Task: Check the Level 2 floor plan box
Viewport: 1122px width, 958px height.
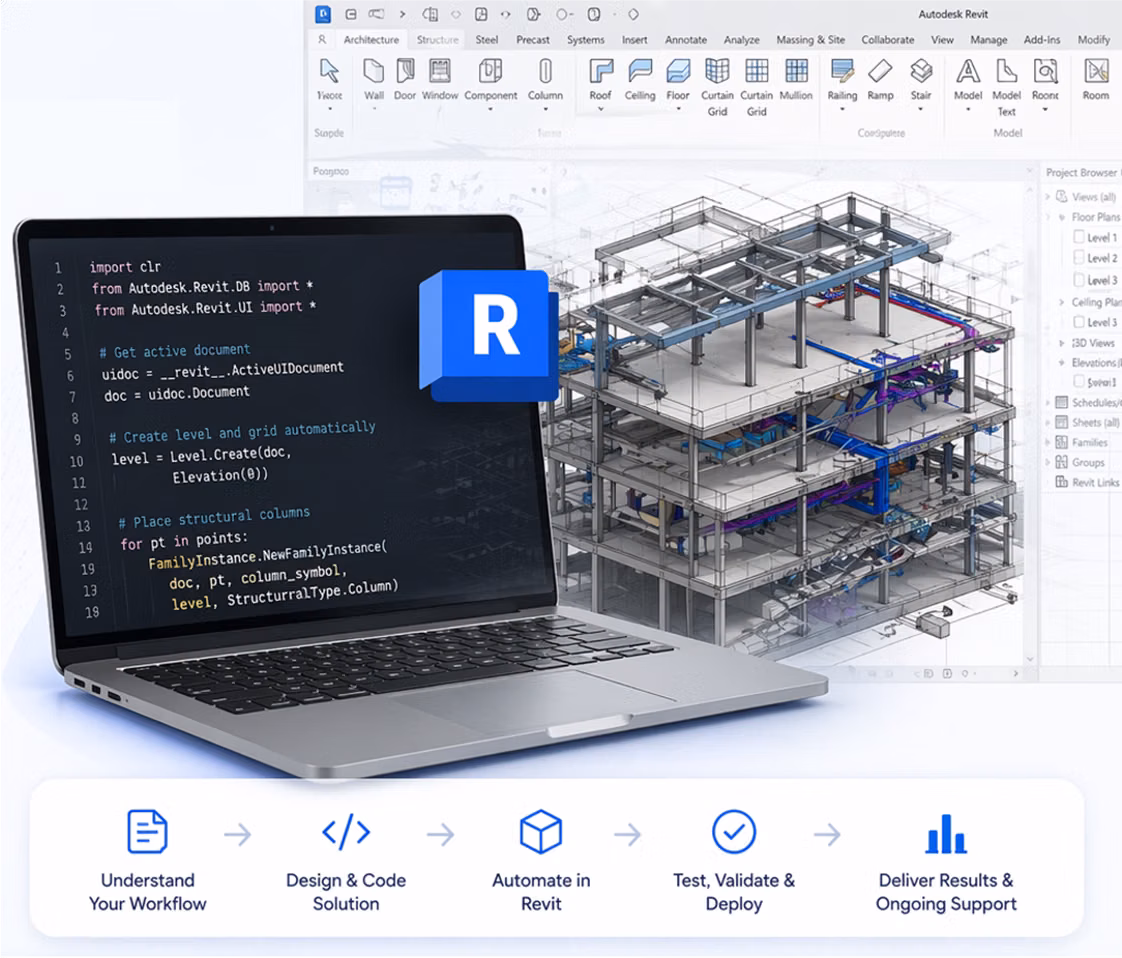Action: tap(1079, 258)
